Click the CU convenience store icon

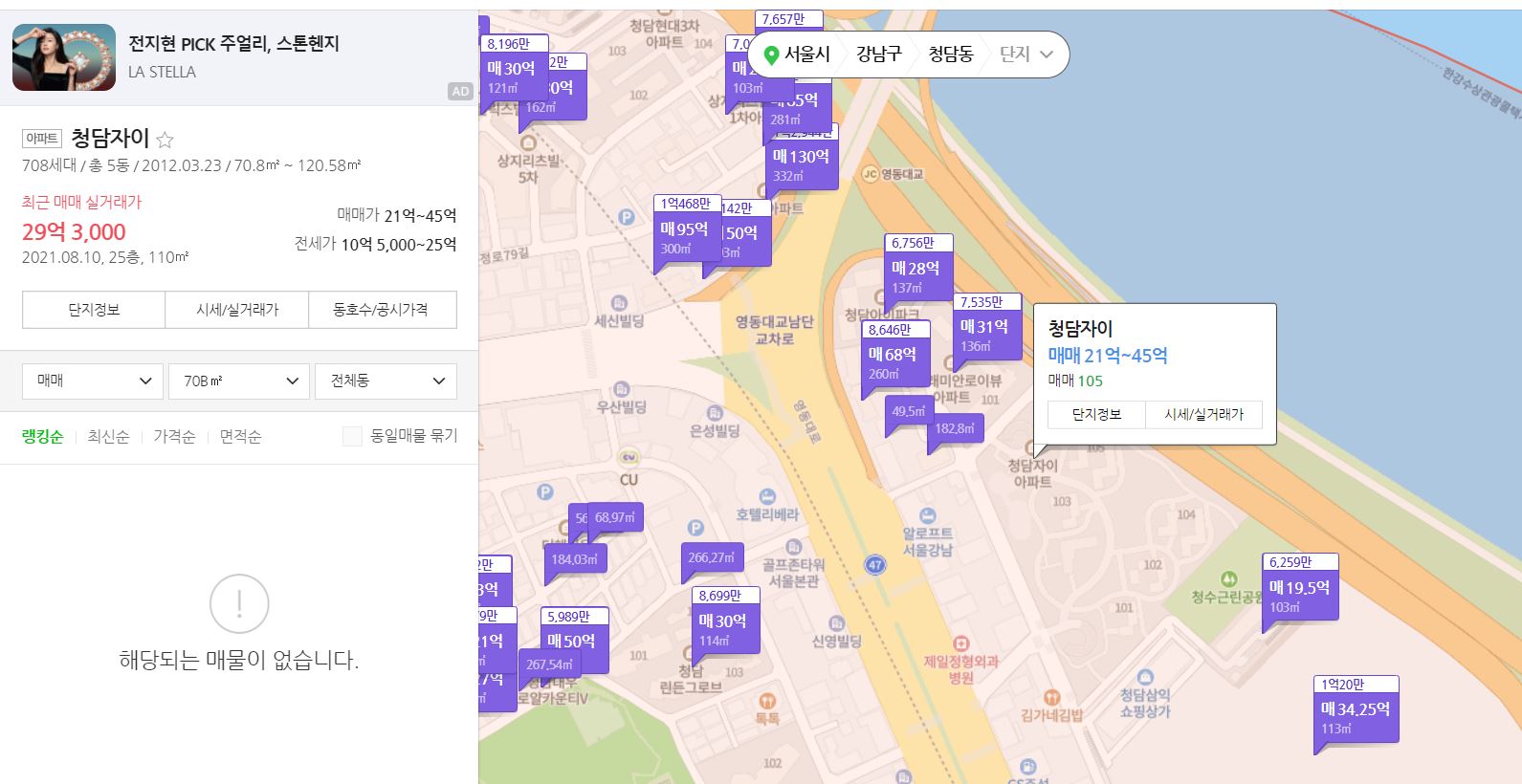pyautogui.click(x=629, y=457)
